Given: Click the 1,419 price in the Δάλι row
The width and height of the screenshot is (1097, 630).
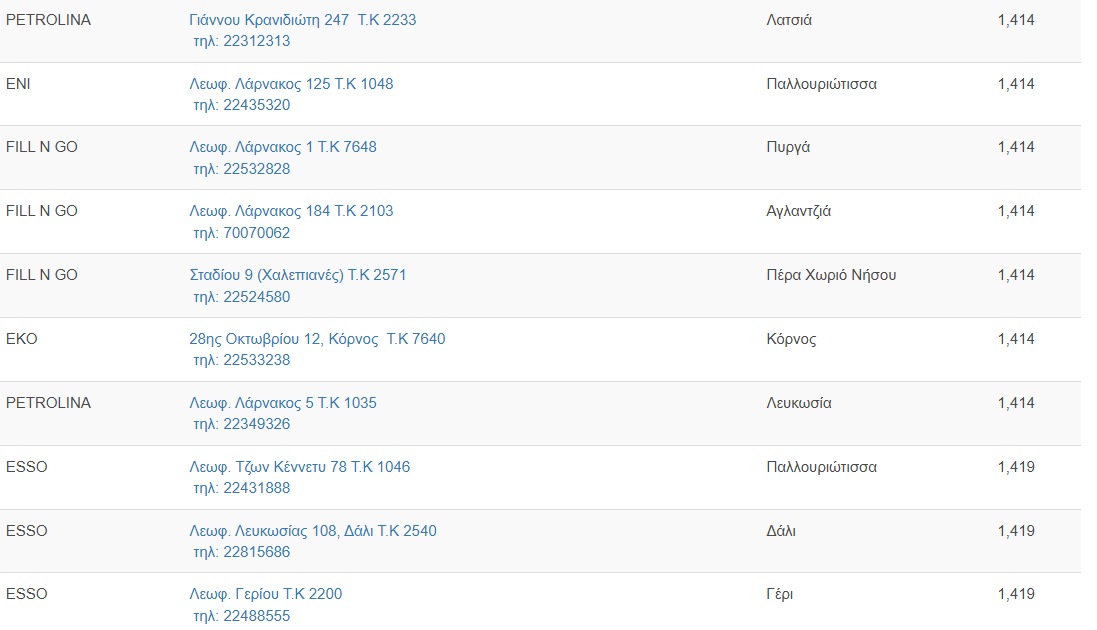Looking at the screenshot, I should 1016,531.
